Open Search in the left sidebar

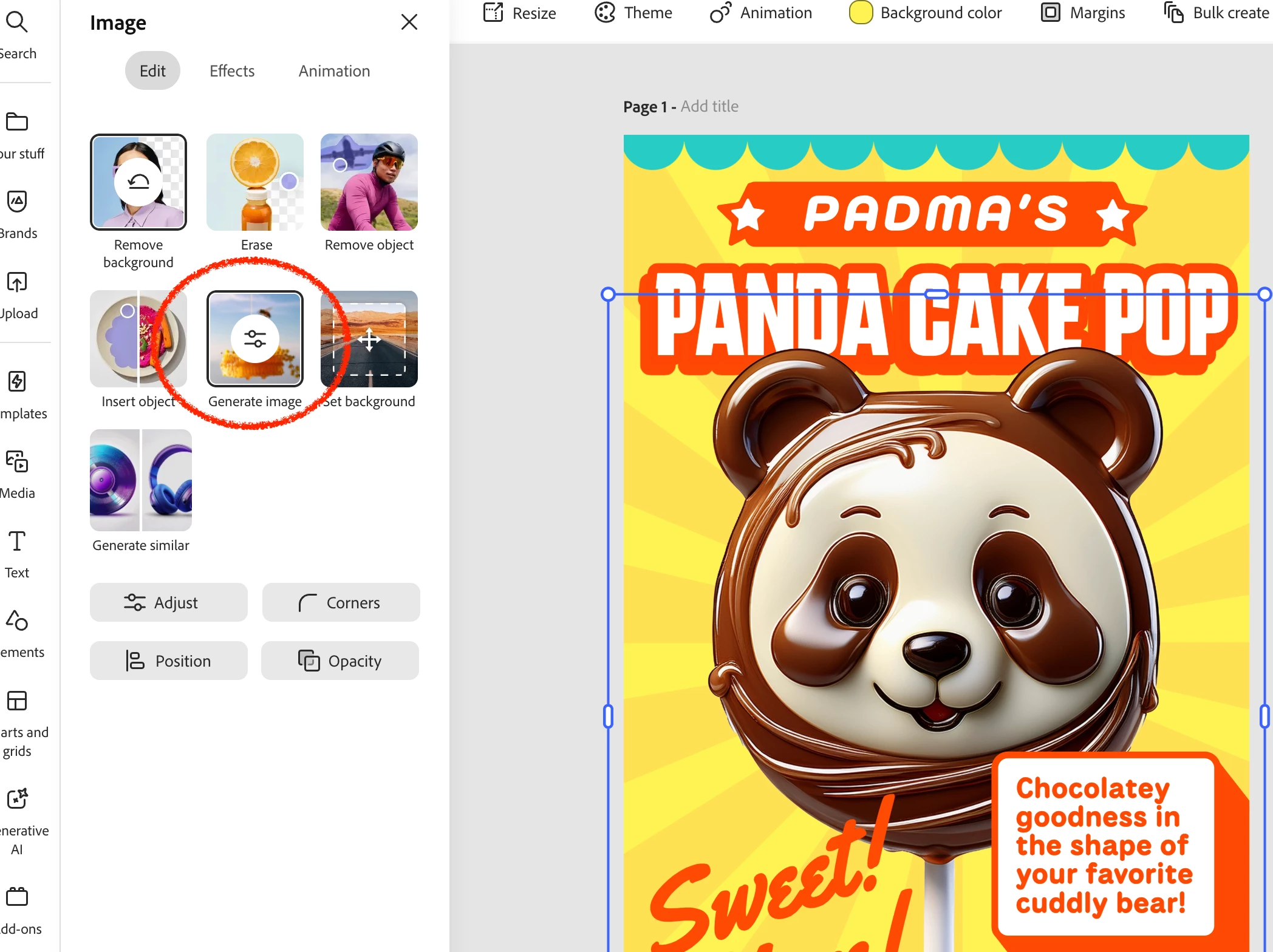click(x=17, y=34)
